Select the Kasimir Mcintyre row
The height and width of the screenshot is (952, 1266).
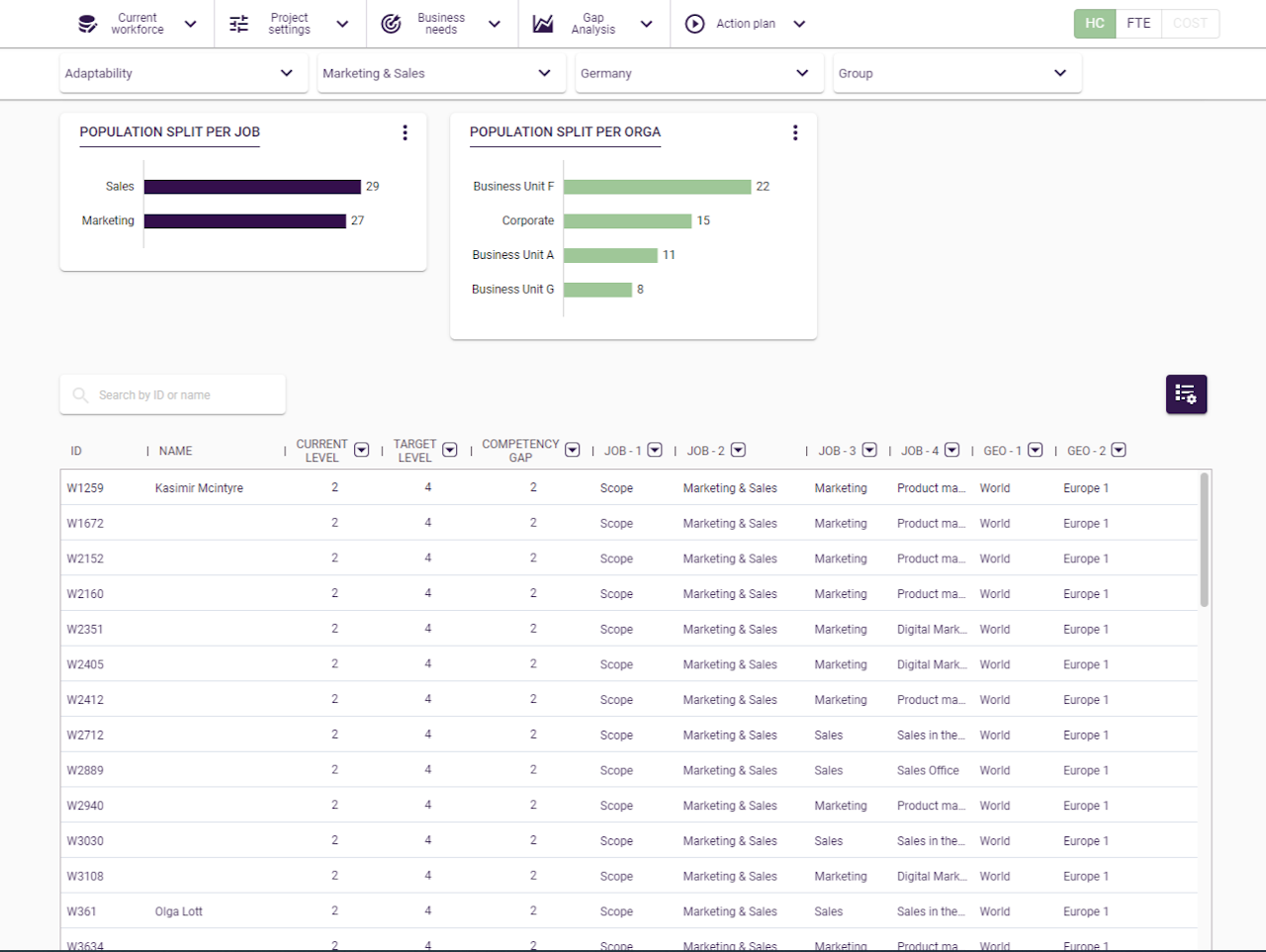(199, 488)
